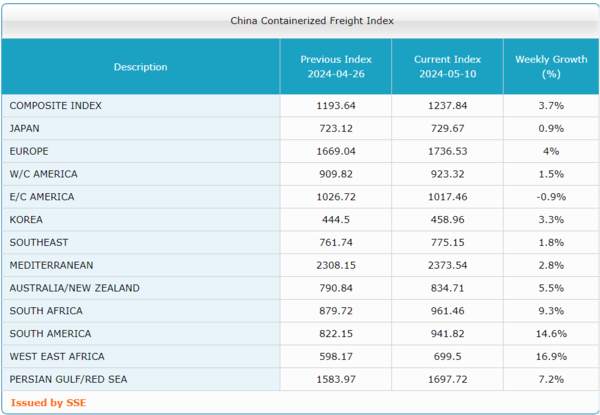Select the COMPOSITE INDEX row label

pos(55,105)
